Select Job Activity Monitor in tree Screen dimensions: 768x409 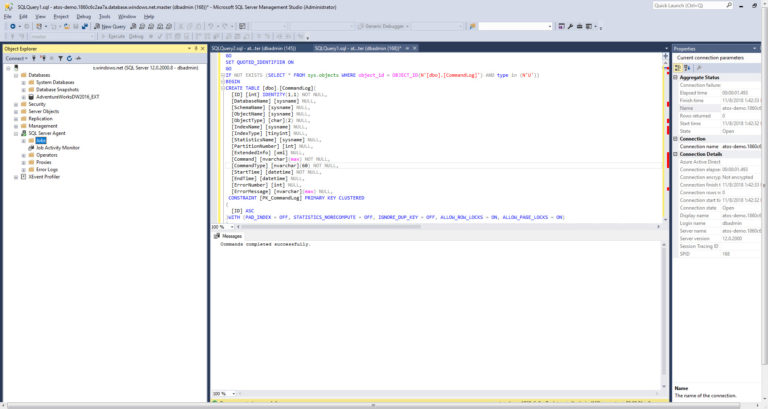click(x=57, y=147)
